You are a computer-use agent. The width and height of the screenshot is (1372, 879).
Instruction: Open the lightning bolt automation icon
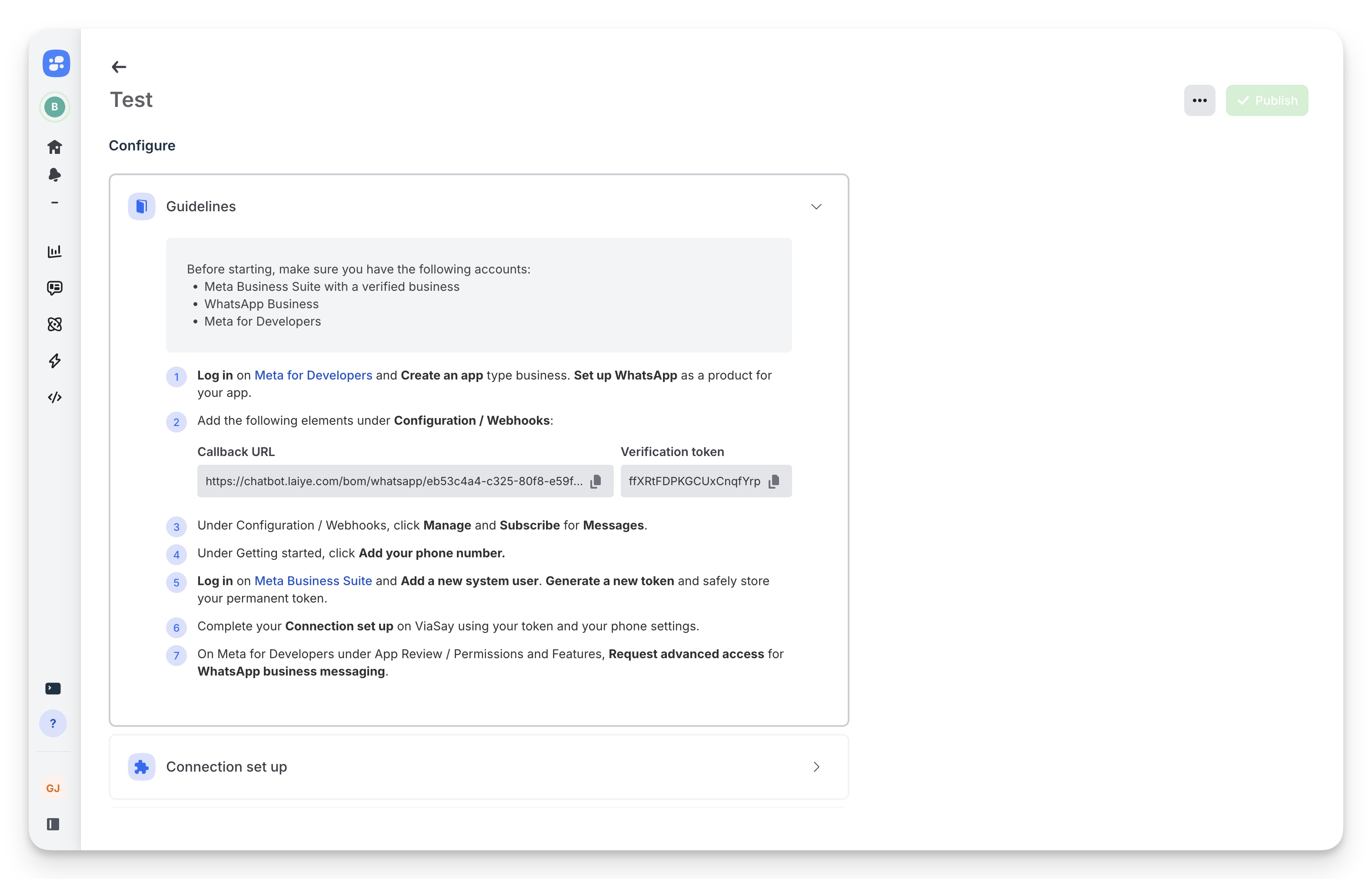pos(55,361)
